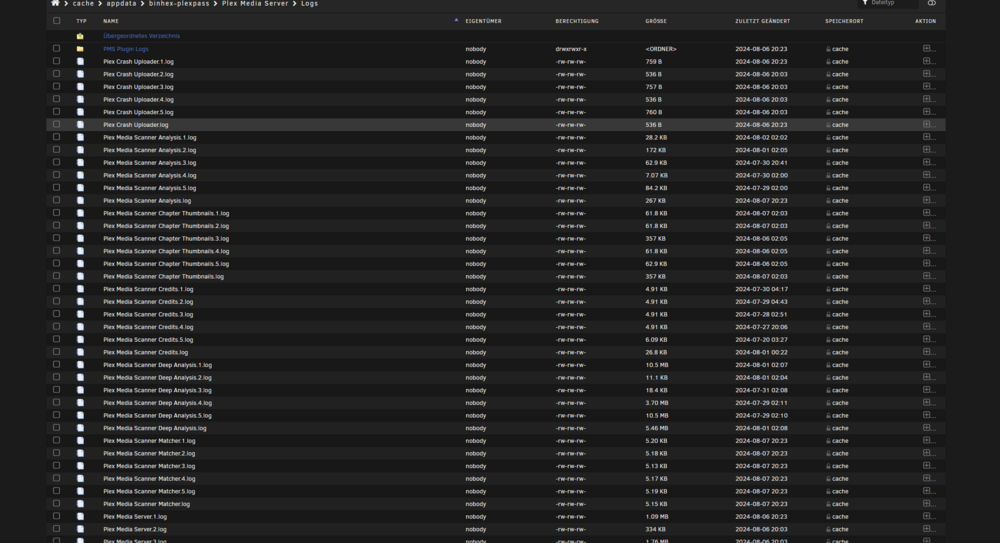The height and width of the screenshot is (543, 1000).
Task: Click file icon of Plex Media Server.2.log
Action: pyautogui.click(x=80, y=529)
